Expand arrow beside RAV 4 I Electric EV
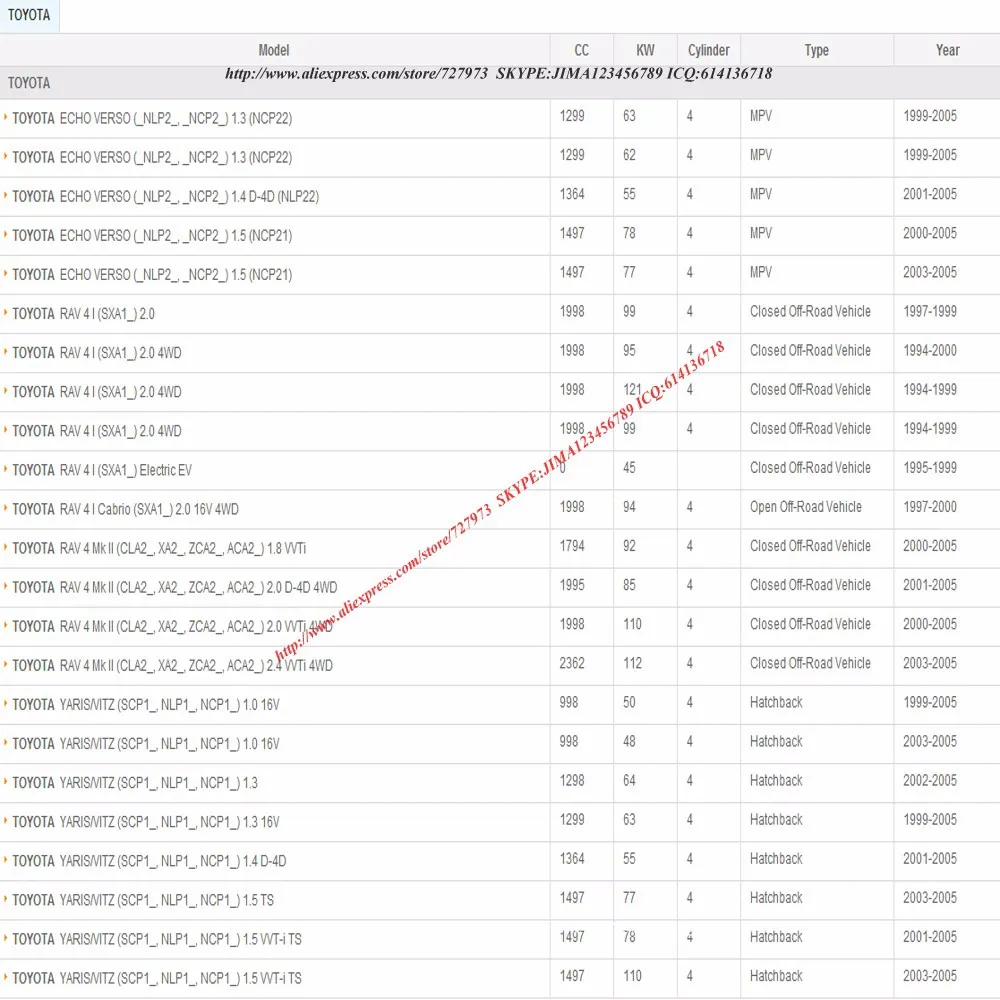This screenshot has height=1000, width=1000. pos(6,469)
